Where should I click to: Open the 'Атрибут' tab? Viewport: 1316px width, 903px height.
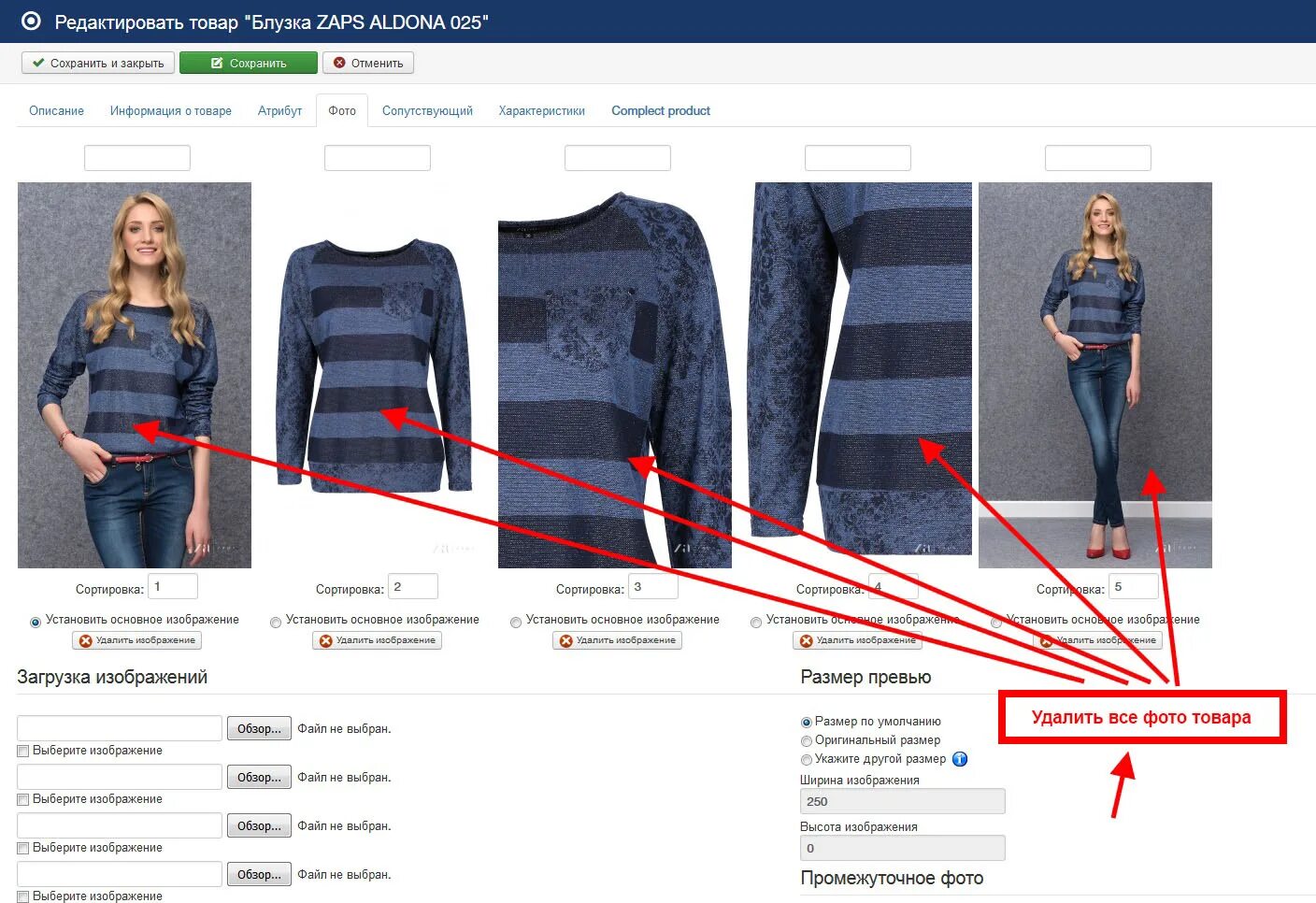coord(279,110)
